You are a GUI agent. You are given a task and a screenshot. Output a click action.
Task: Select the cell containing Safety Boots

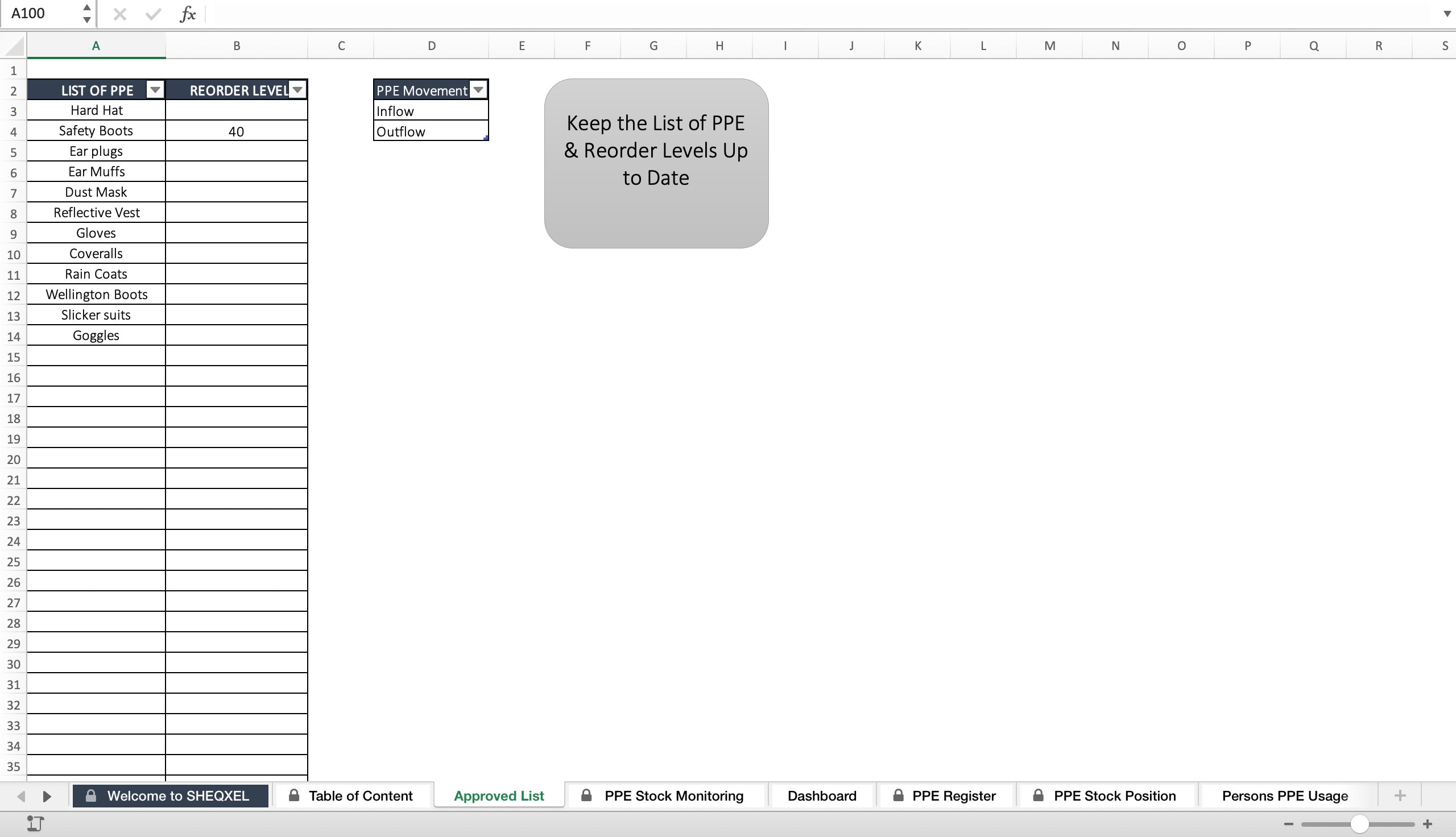(96, 130)
